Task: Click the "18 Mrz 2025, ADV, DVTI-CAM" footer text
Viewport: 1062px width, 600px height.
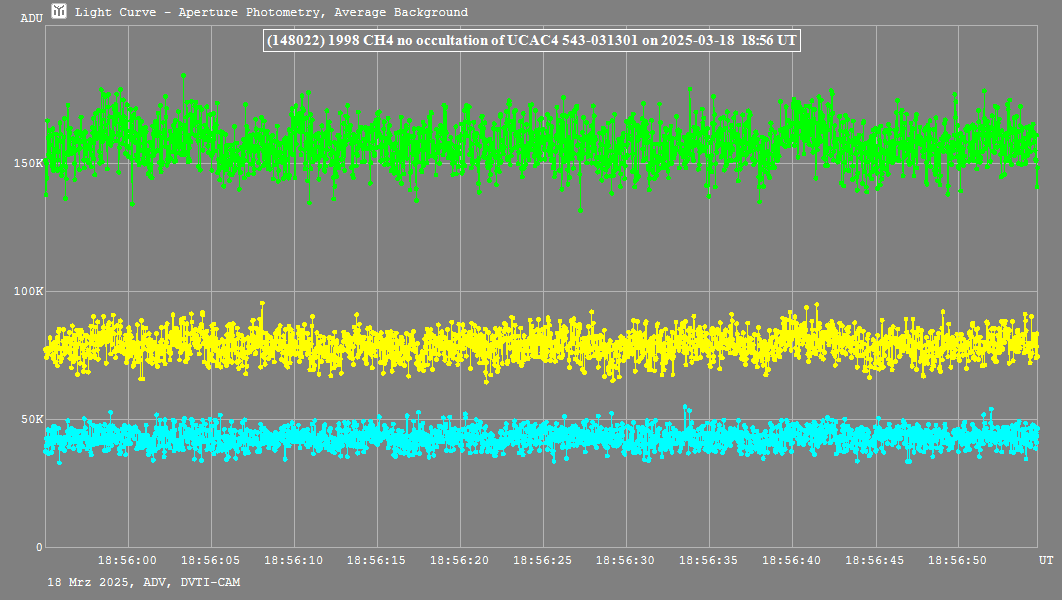Action: pos(143,582)
